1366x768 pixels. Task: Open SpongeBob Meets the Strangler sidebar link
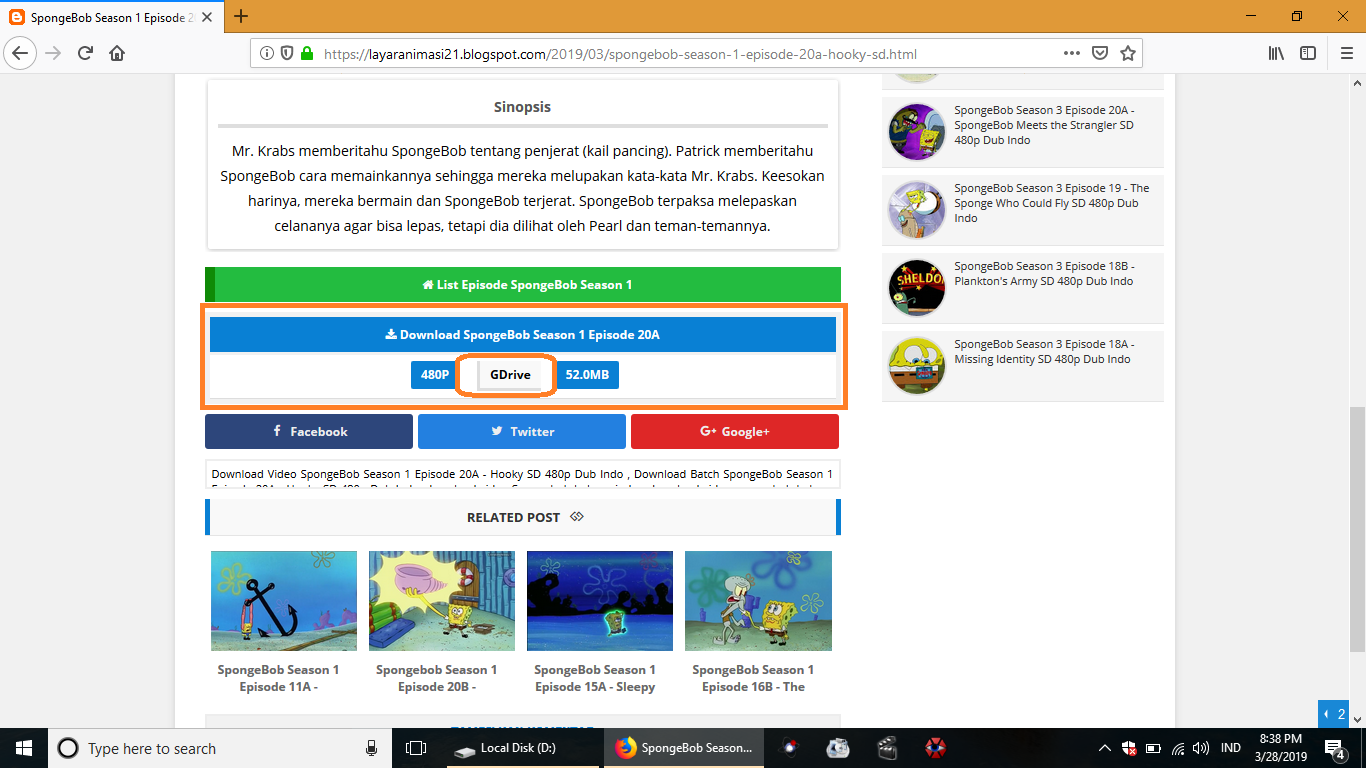[1044, 125]
